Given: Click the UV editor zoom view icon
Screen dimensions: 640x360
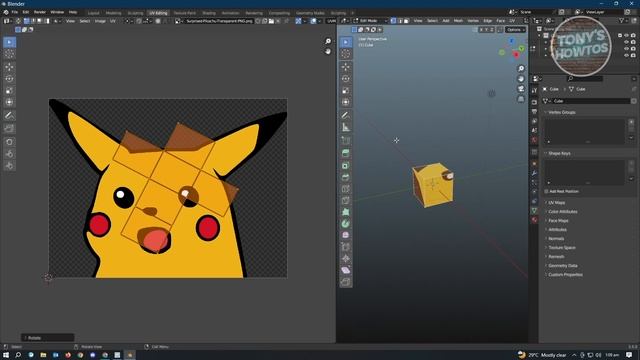Looking at the screenshot, I should coord(328,41).
